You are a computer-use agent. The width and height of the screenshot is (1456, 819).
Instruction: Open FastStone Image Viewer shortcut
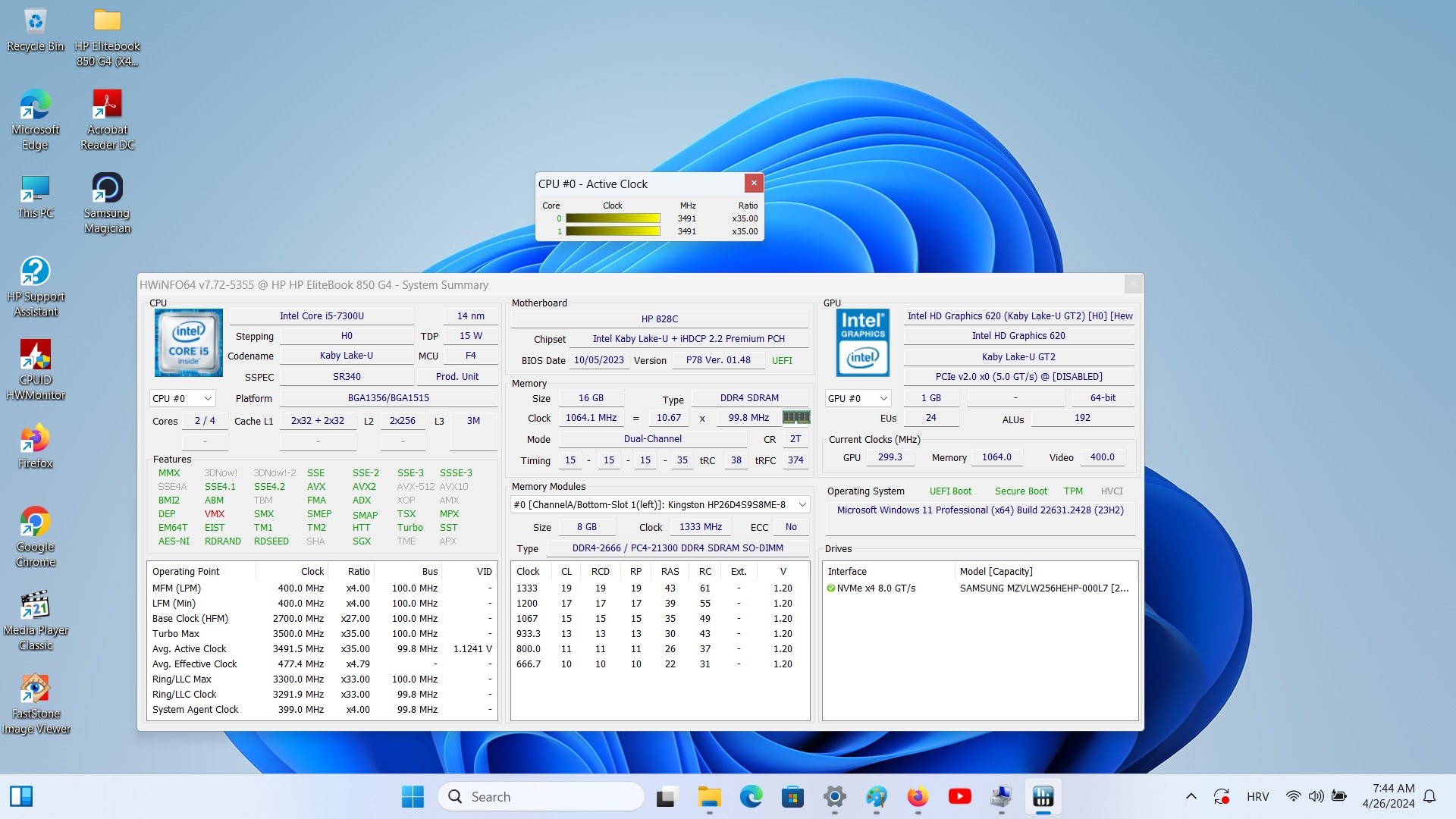tap(35, 704)
